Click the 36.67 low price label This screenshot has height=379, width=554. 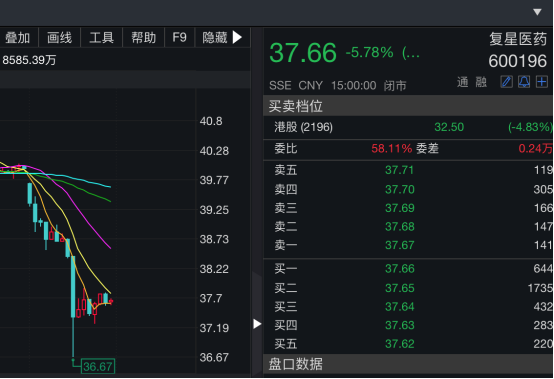[x=98, y=366]
